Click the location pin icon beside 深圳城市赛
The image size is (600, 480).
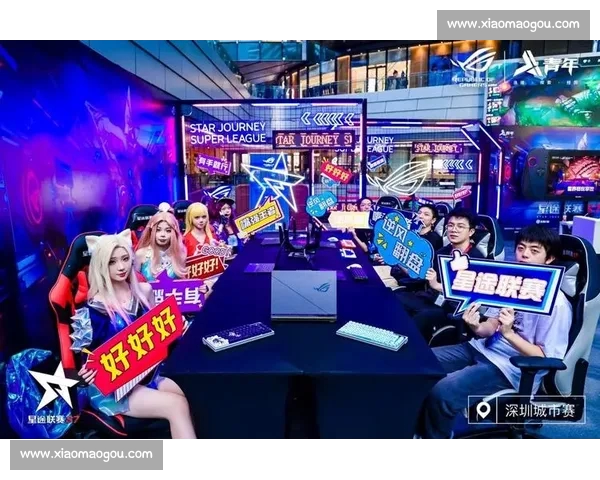click(x=485, y=410)
